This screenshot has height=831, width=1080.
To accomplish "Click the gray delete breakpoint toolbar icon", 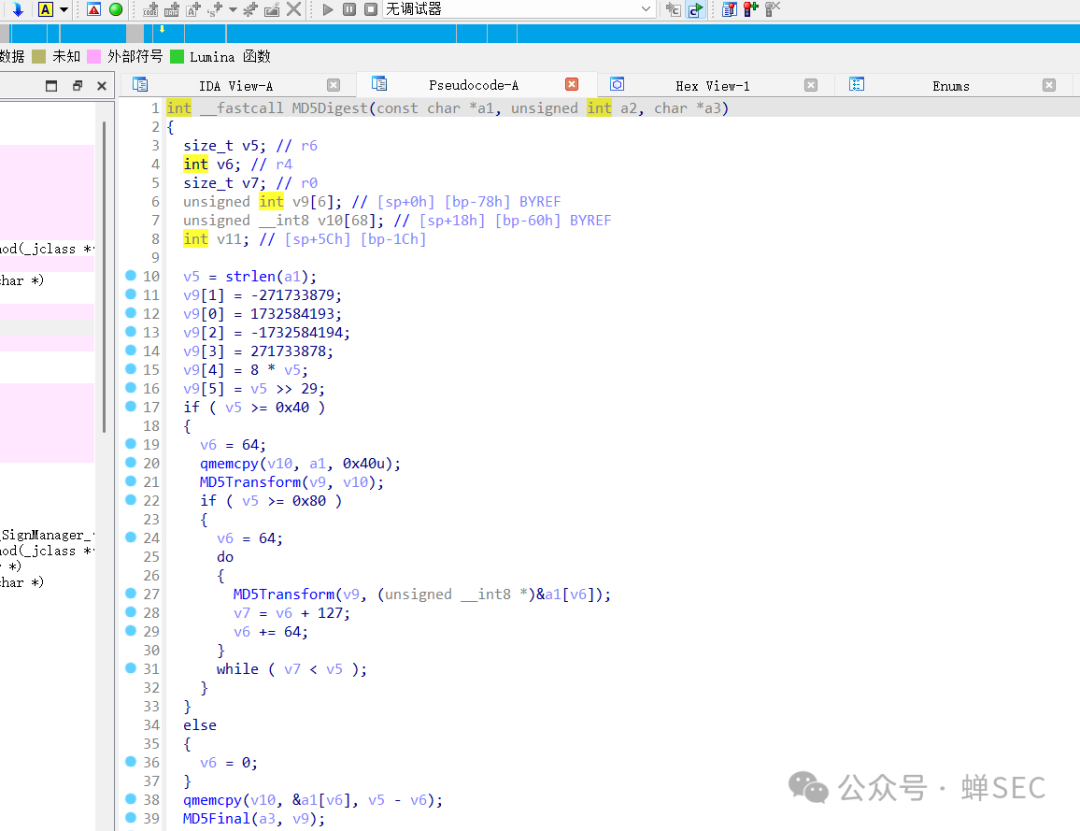I will pyautogui.click(x=772, y=9).
